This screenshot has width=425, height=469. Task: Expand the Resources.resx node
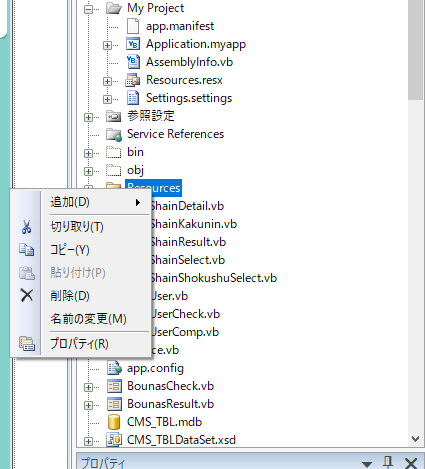107,81
